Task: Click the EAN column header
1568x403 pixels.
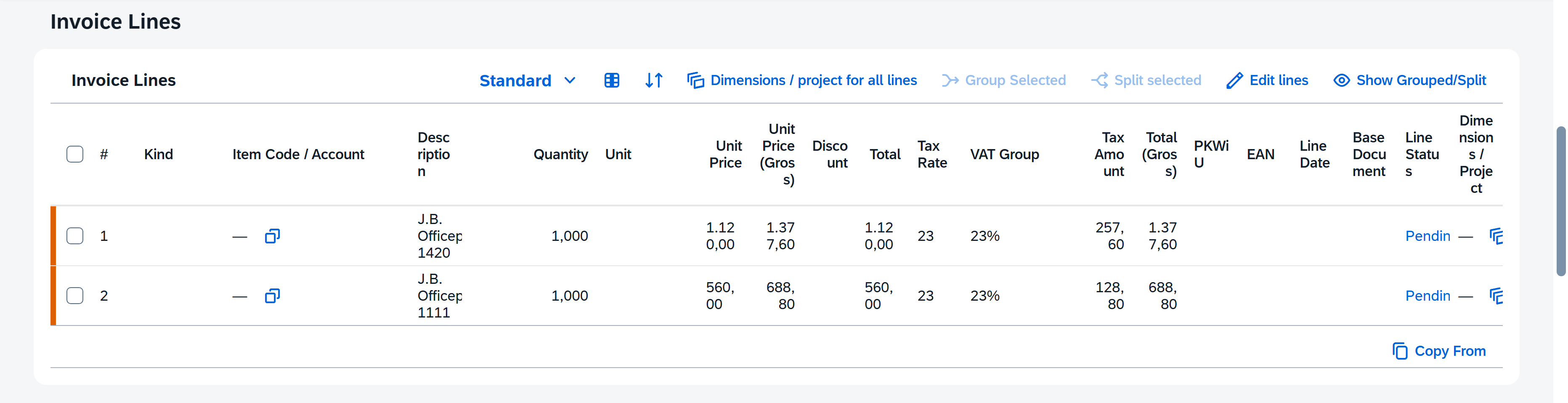Action: [1260, 154]
